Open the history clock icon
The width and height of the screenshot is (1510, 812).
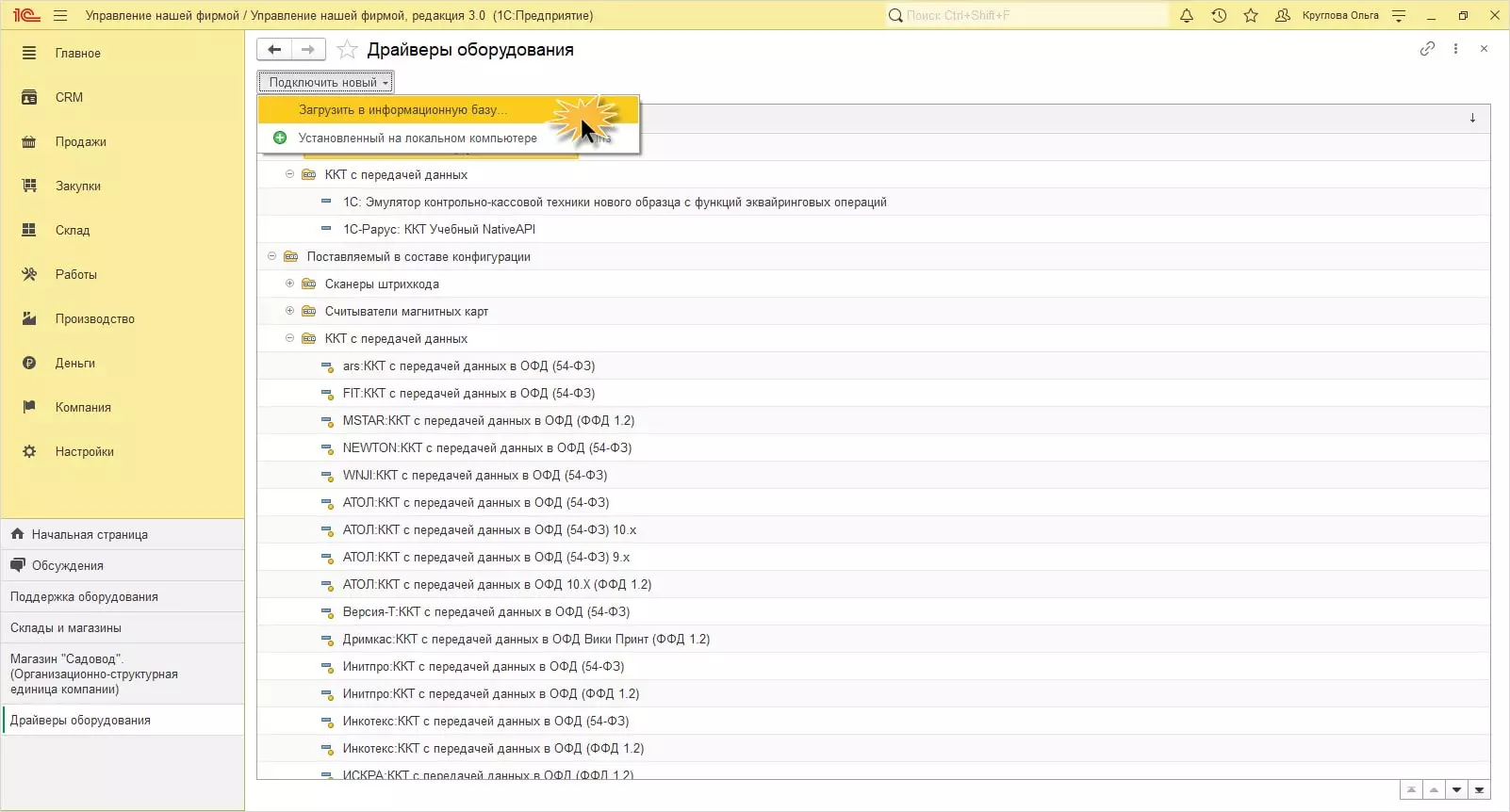(x=1219, y=15)
